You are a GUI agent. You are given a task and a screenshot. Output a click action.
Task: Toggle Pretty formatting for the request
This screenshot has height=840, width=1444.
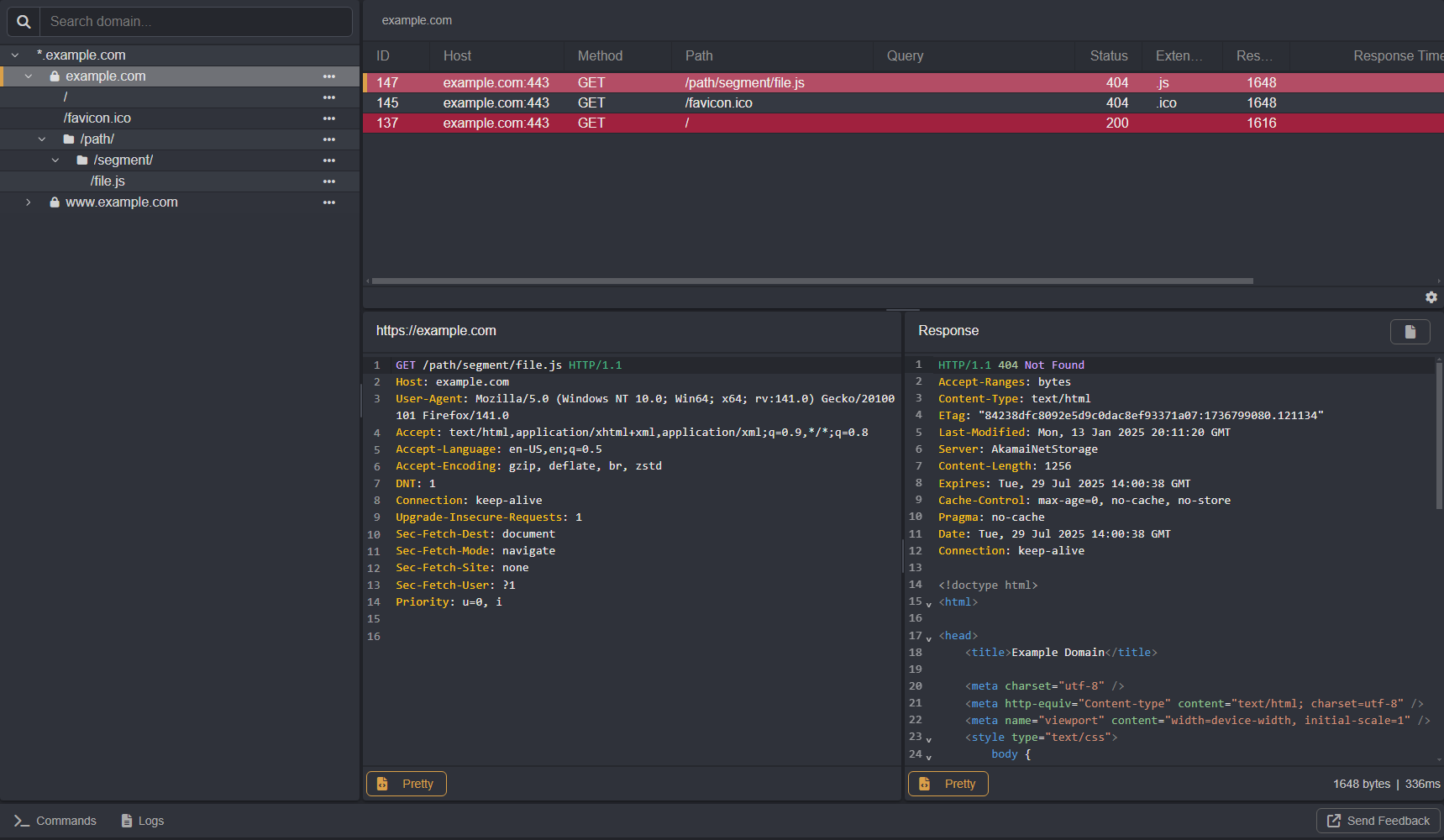406,783
